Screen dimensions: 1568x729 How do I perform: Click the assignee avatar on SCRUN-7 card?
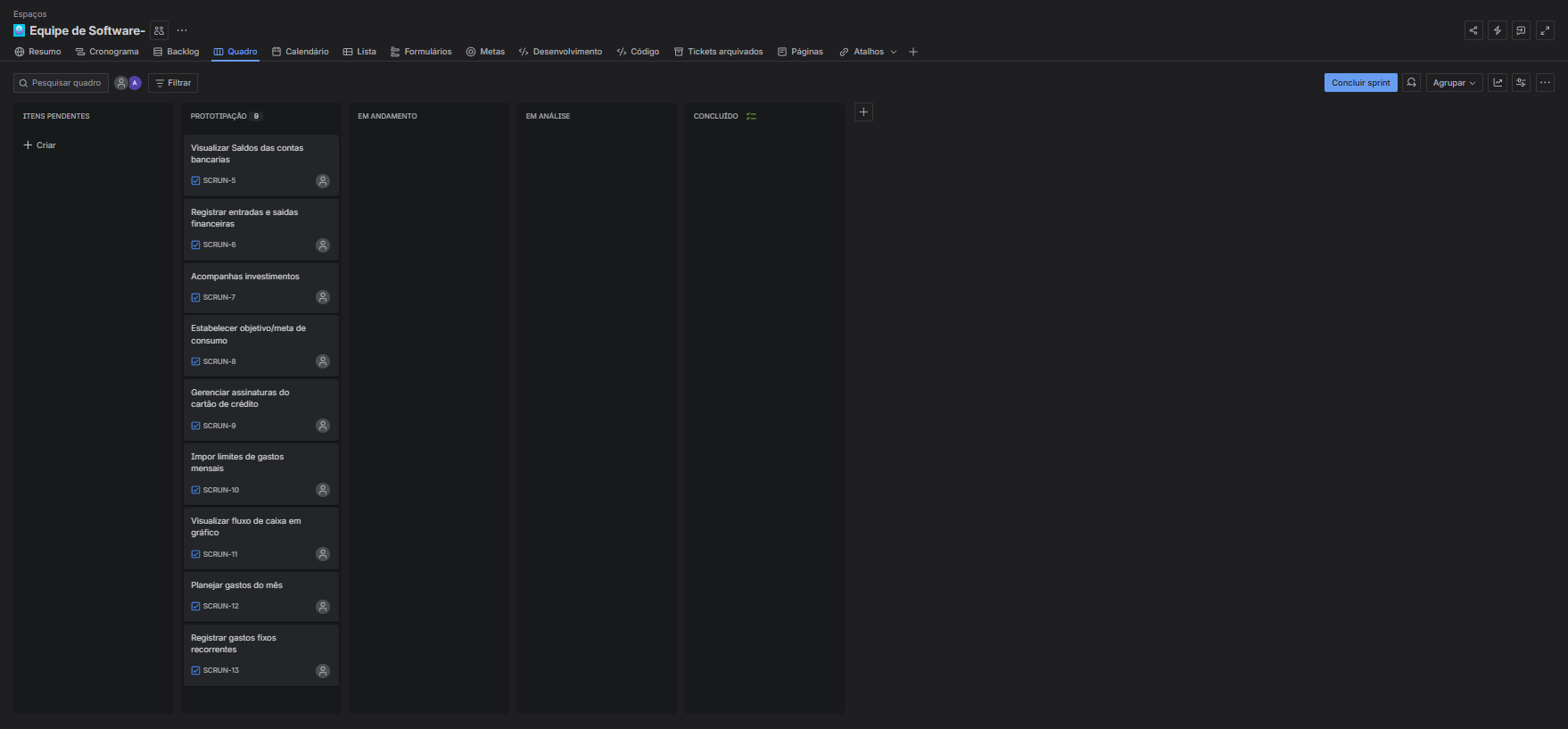pyautogui.click(x=323, y=297)
